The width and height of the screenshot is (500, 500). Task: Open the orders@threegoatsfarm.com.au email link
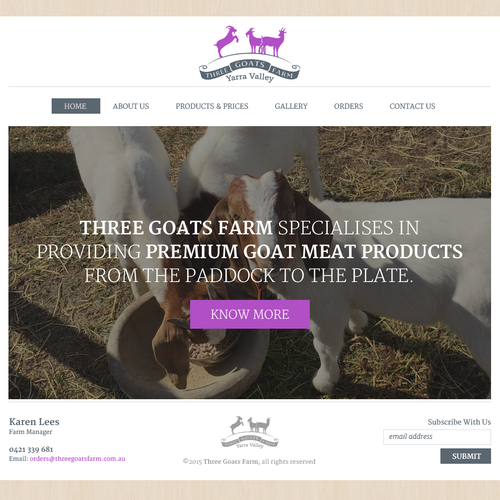78,459
